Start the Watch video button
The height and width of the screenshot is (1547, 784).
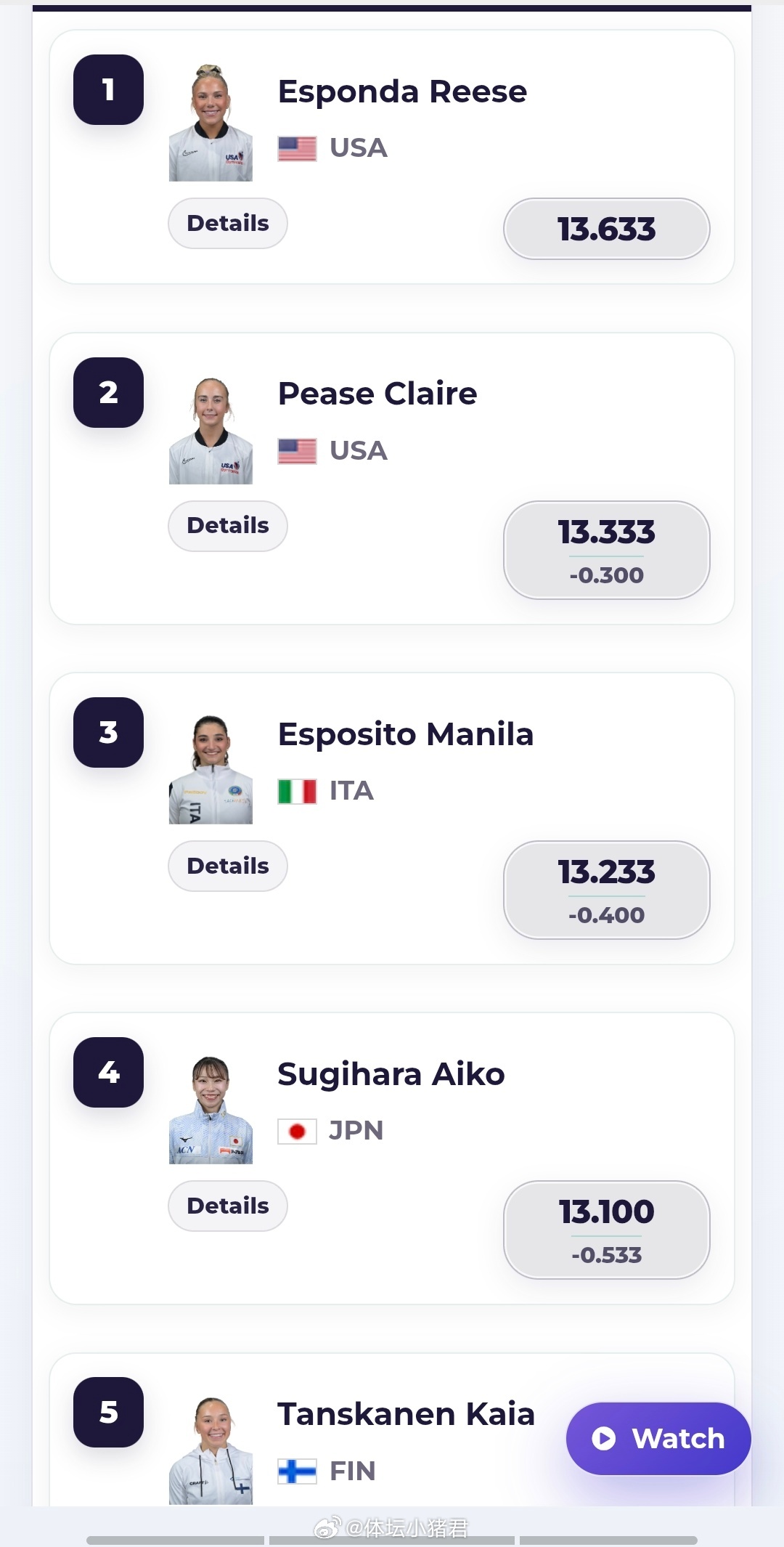coord(658,1438)
